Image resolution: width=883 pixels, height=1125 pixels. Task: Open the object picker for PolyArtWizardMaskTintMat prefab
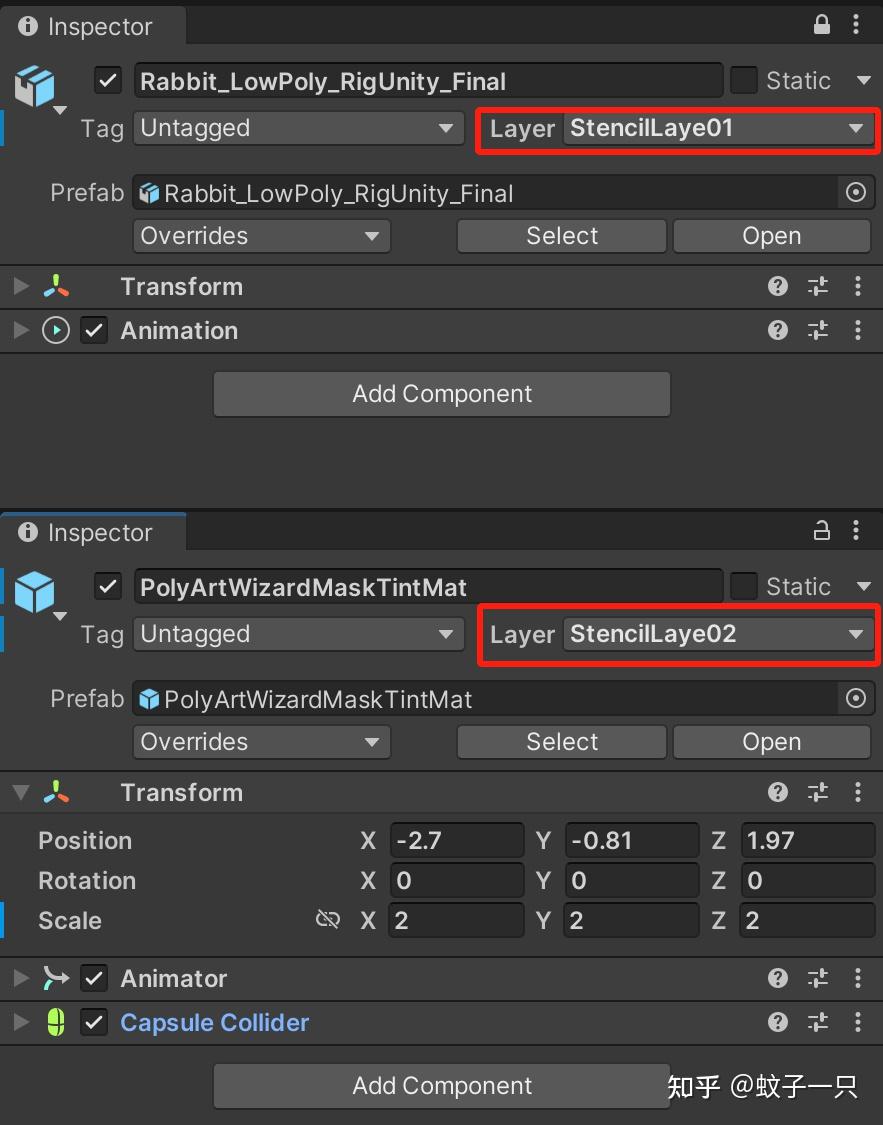tap(856, 698)
